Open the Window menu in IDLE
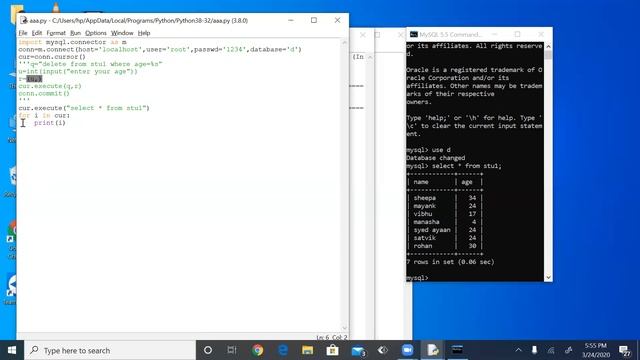 tap(122, 33)
